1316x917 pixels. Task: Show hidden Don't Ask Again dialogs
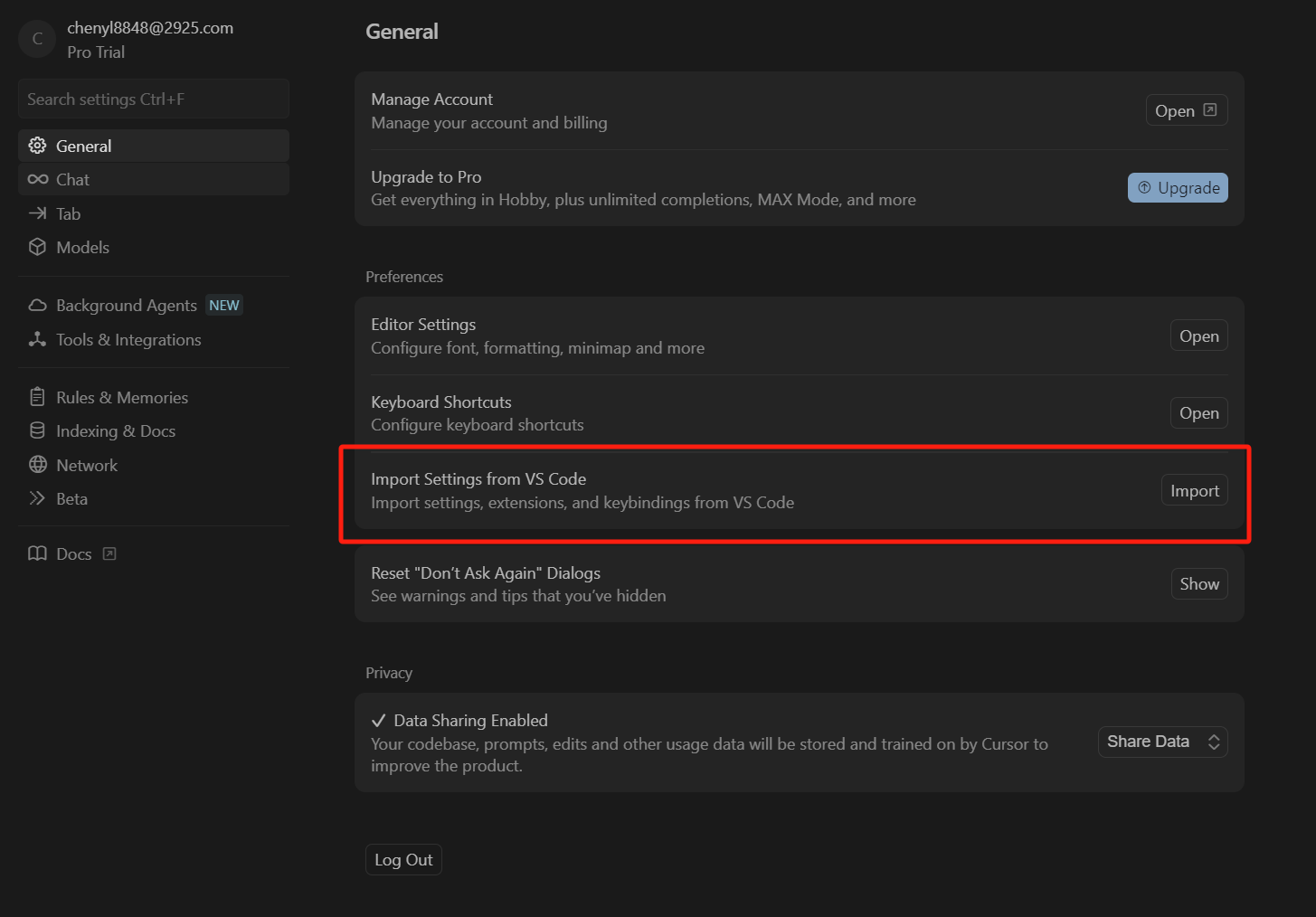1198,584
